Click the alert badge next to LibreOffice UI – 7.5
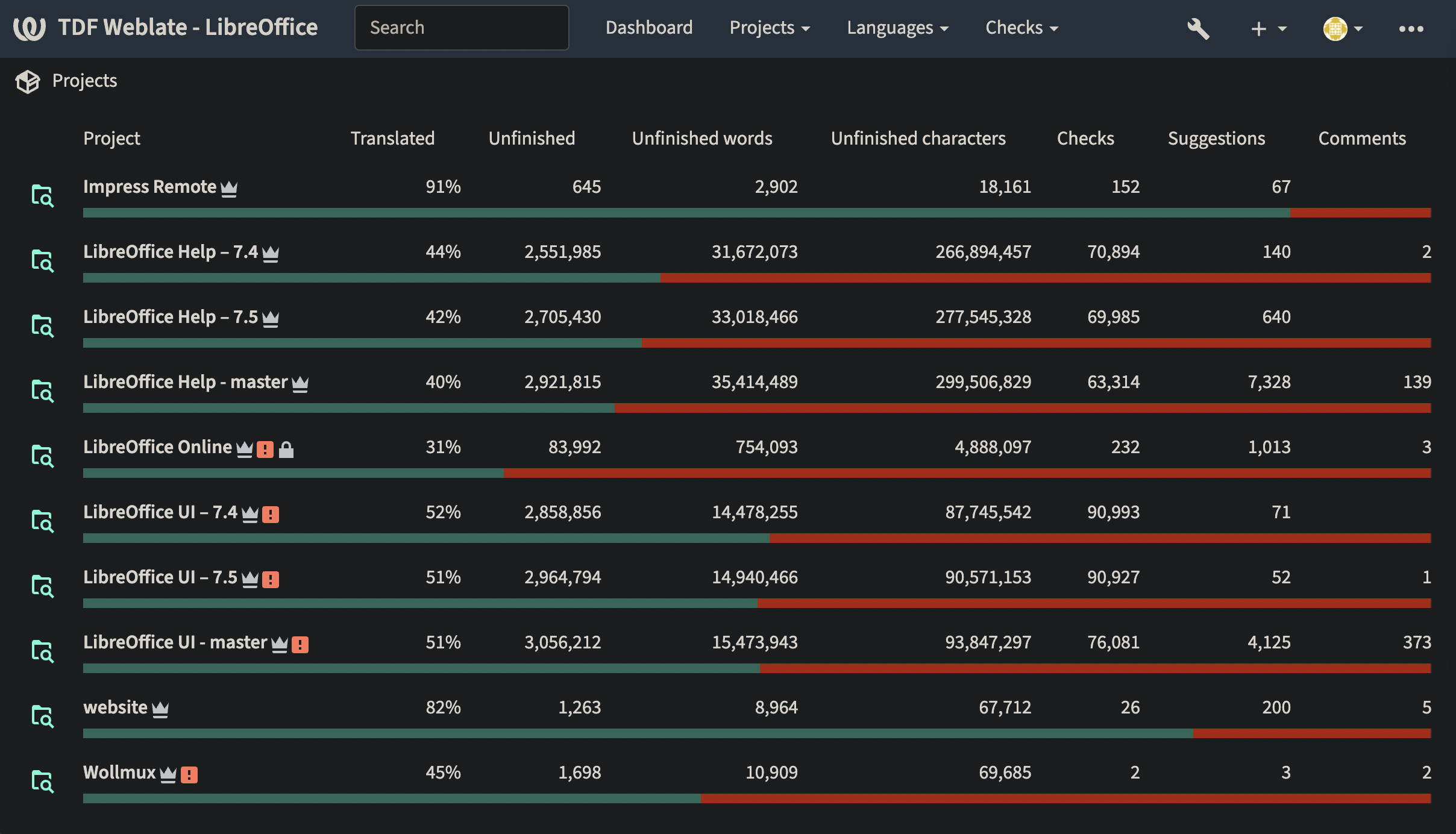The image size is (1456, 834). point(271,579)
